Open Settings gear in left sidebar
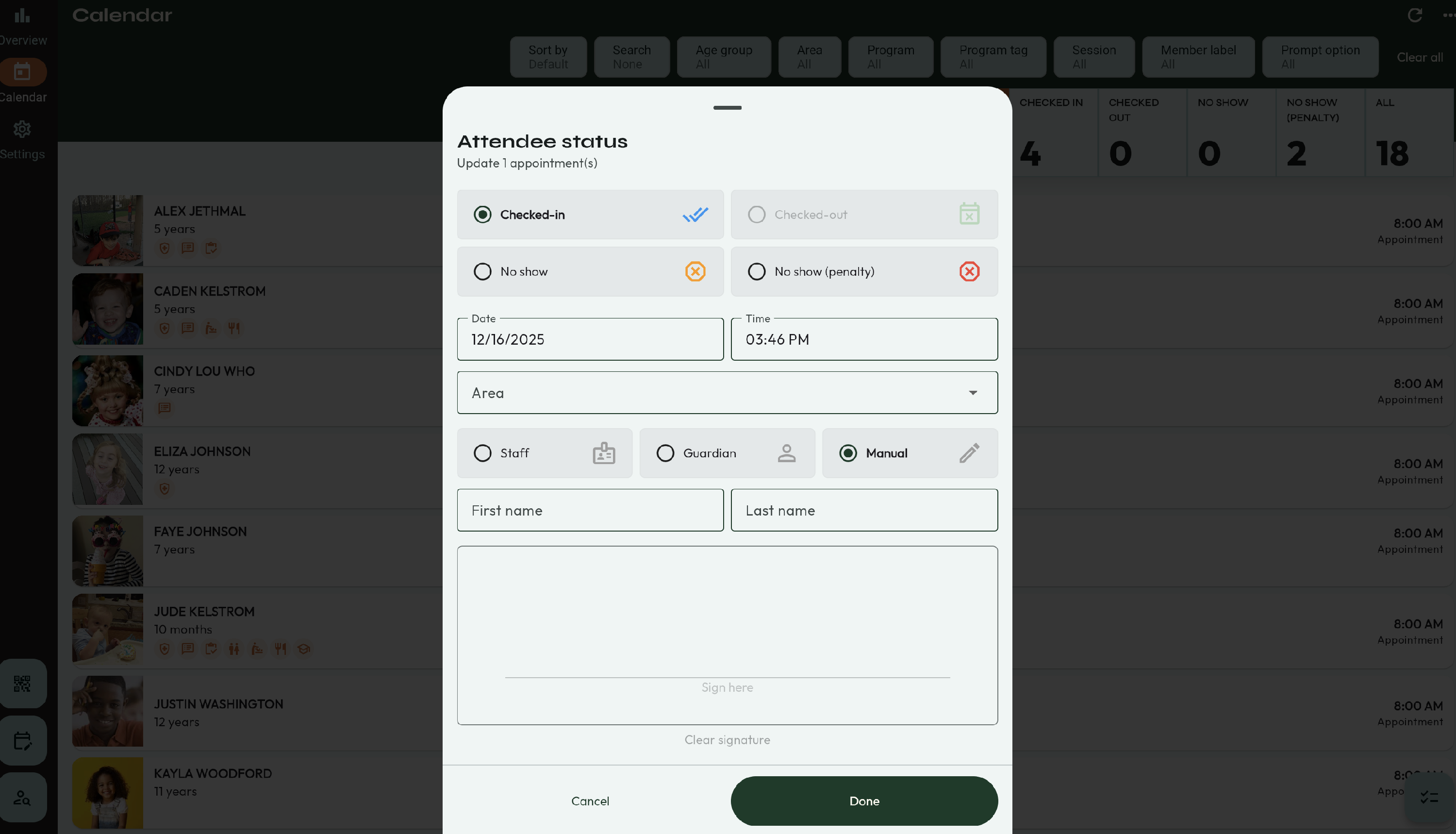Screen dimensions: 1456x834 (x=22, y=130)
